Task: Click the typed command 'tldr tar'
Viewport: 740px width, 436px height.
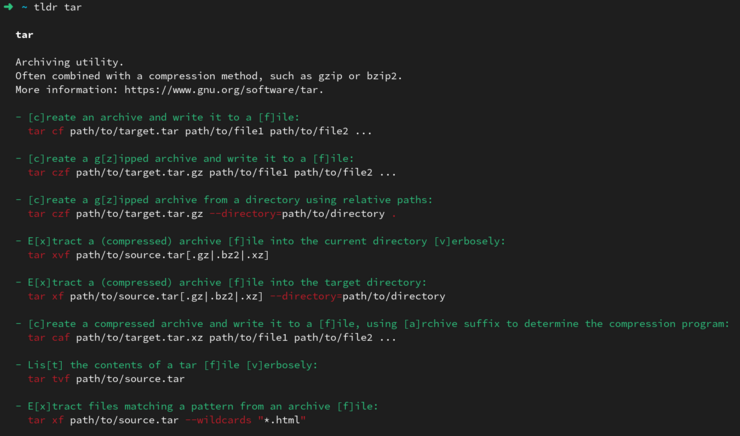Action: point(58,7)
